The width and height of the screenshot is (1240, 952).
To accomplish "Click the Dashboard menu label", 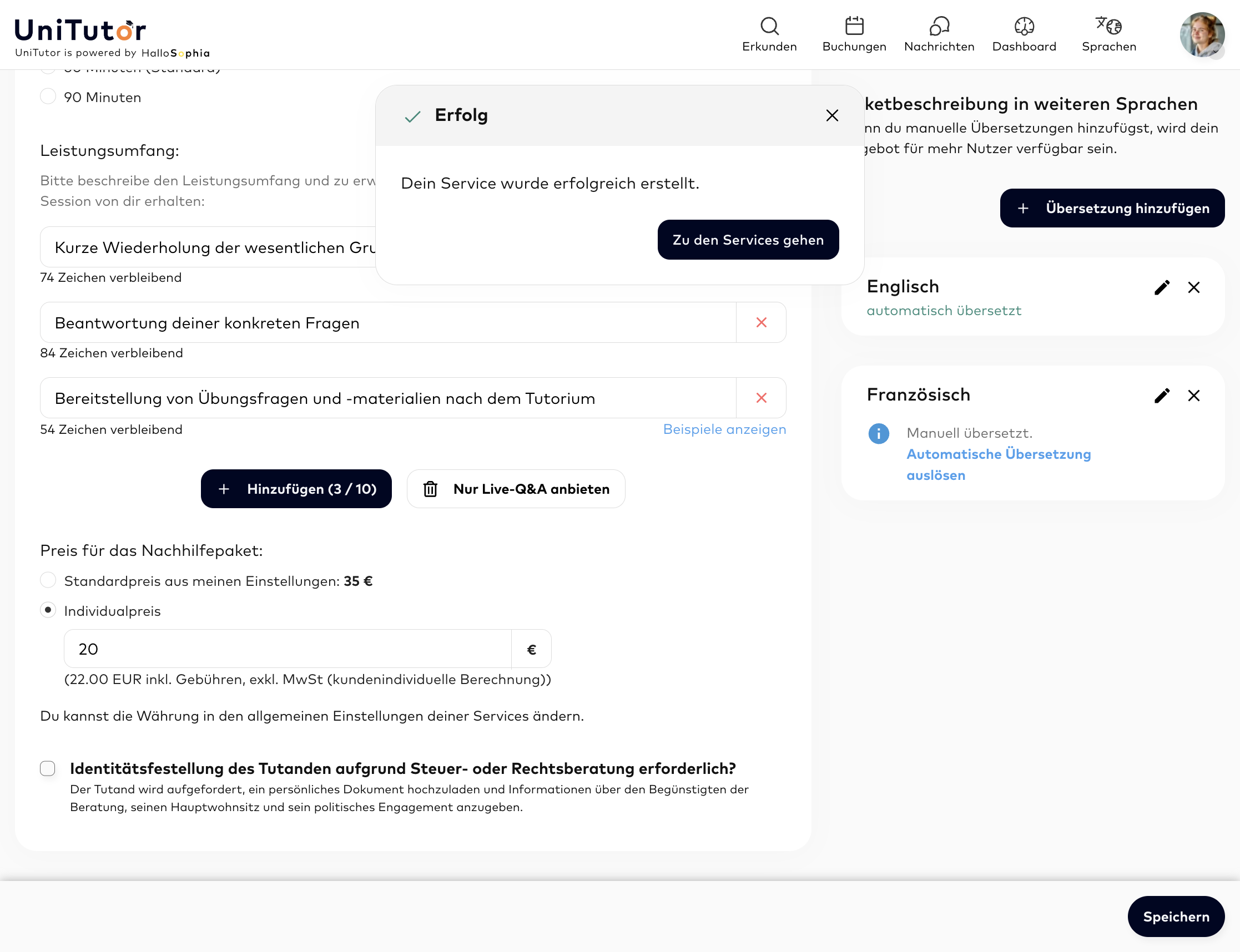I will click(1024, 47).
